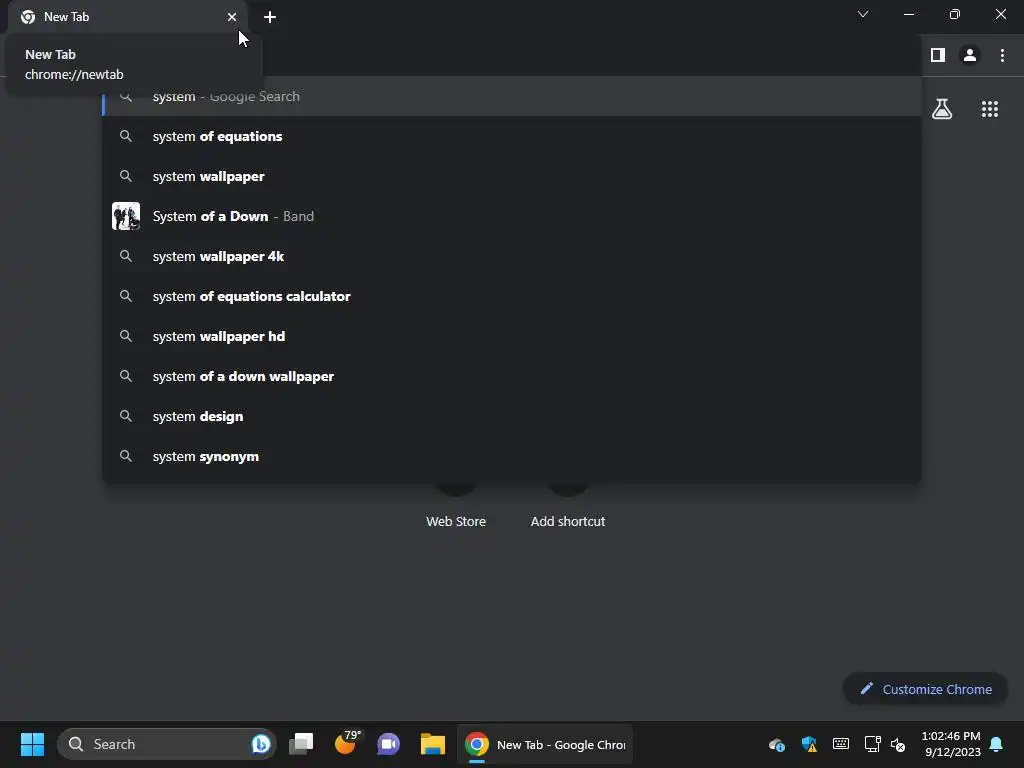Open the weather widget showing 79°
1024x768 pixels.
(x=346, y=743)
